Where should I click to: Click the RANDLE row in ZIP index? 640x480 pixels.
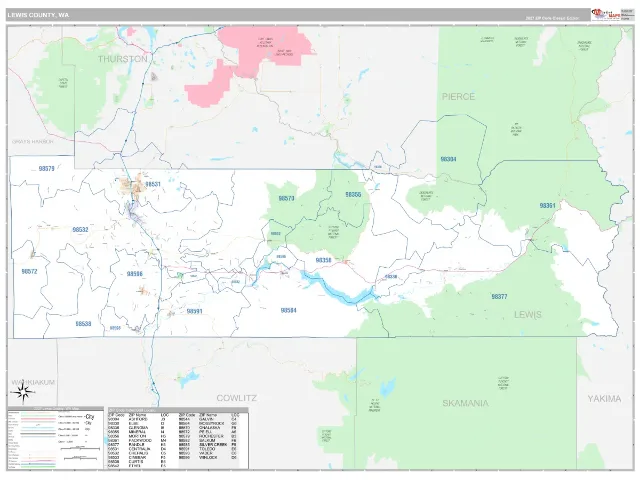138,445
